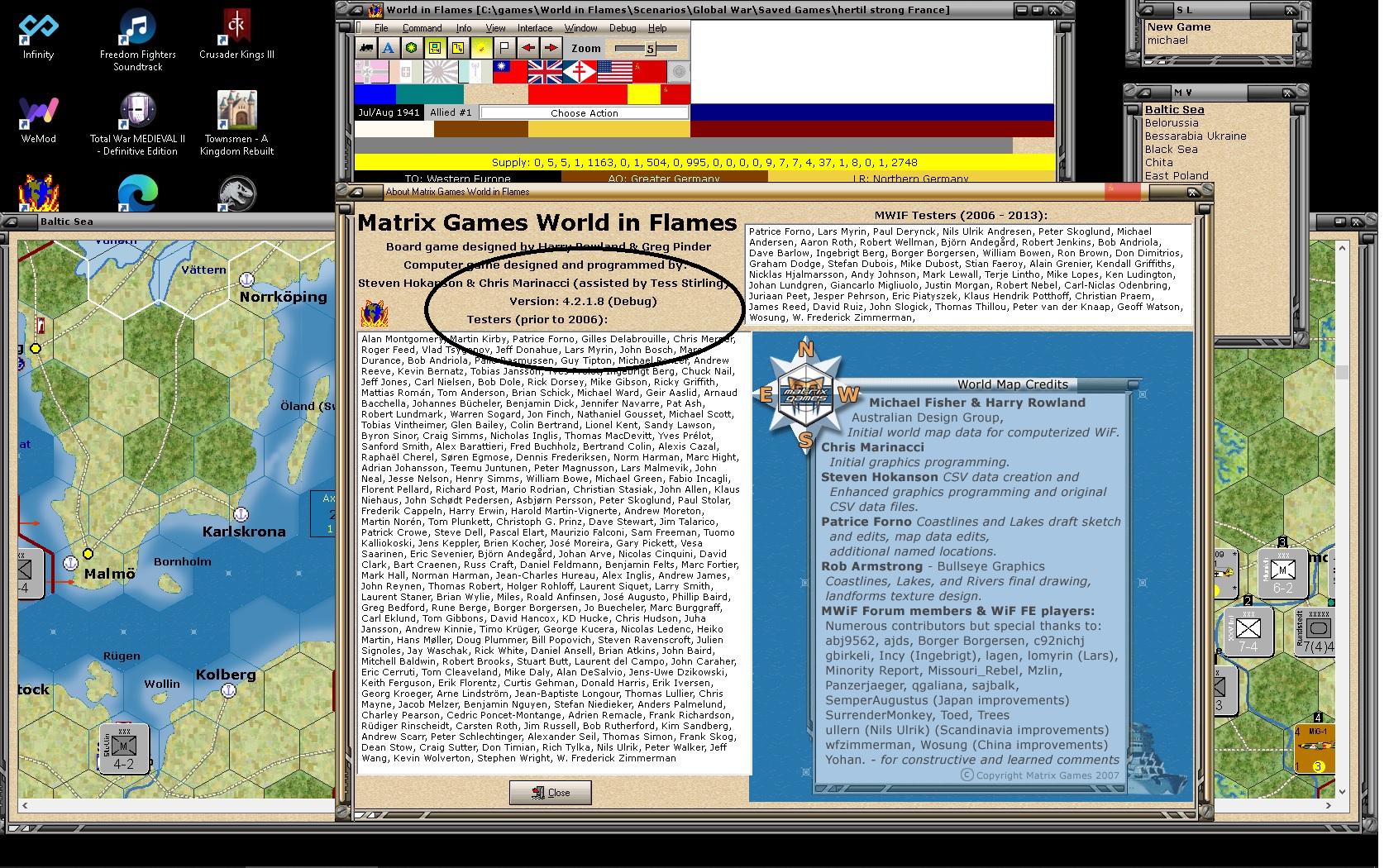The image size is (1389, 868).
Task: Select the pale flag left of China's
Action: pyautogui.click(x=475, y=73)
